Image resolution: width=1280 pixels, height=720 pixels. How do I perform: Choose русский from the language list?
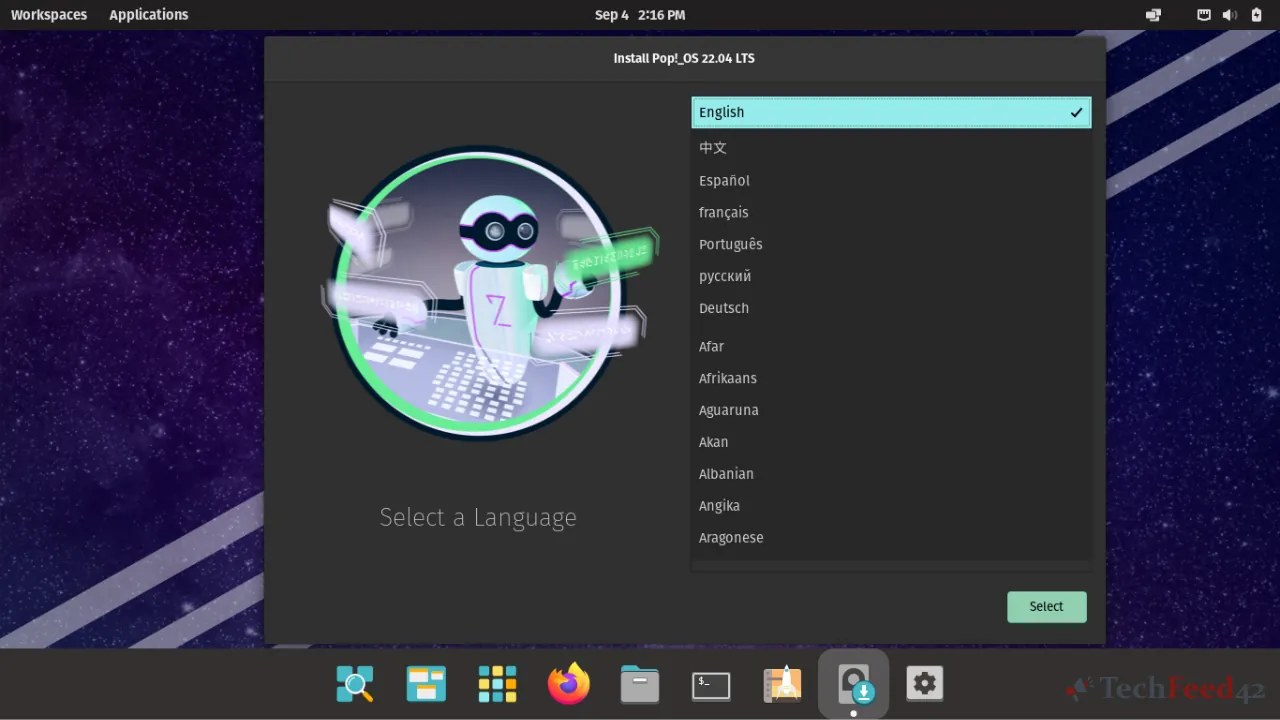(891, 276)
